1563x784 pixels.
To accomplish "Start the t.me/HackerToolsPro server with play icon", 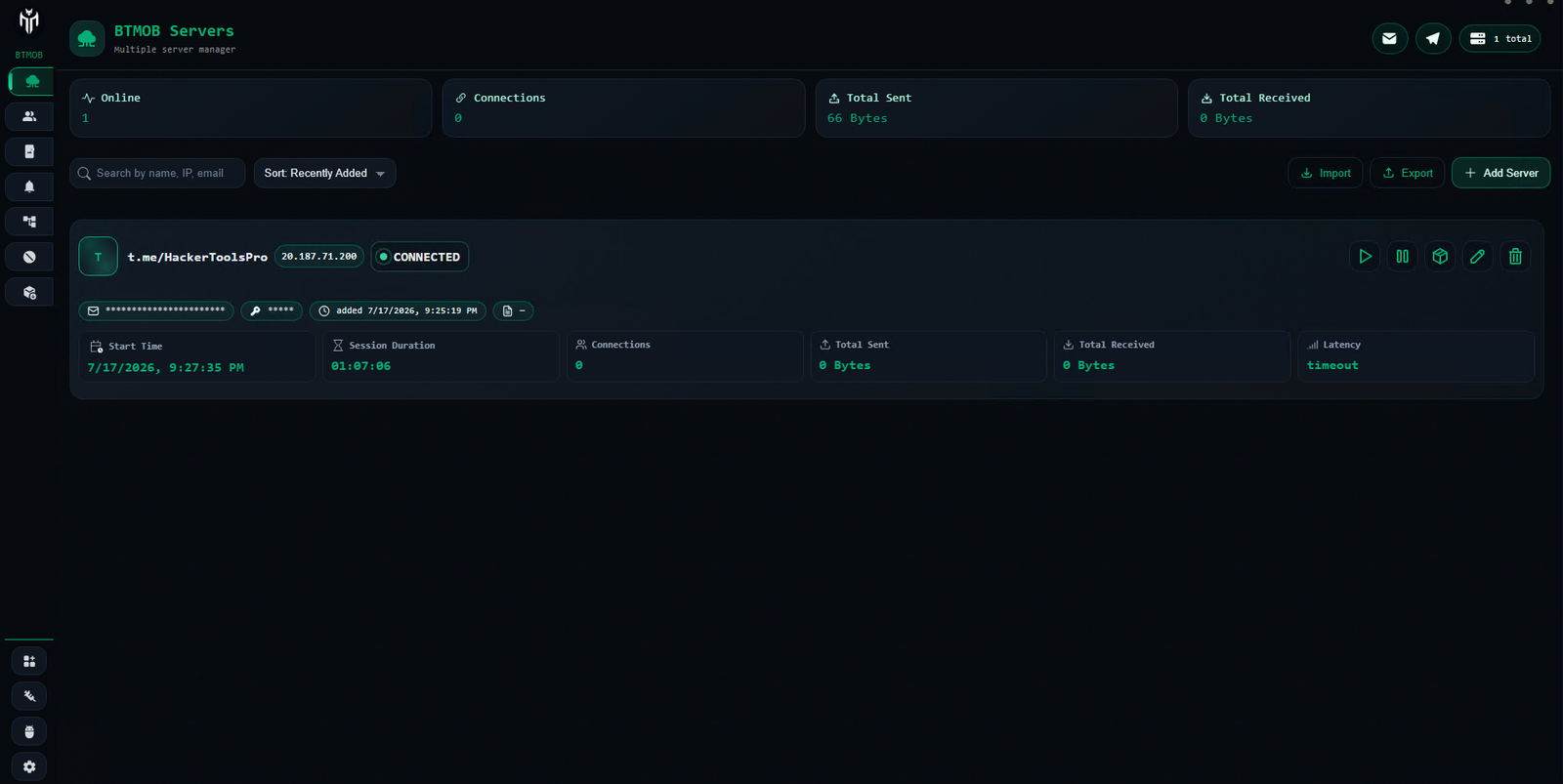I will pos(1365,257).
